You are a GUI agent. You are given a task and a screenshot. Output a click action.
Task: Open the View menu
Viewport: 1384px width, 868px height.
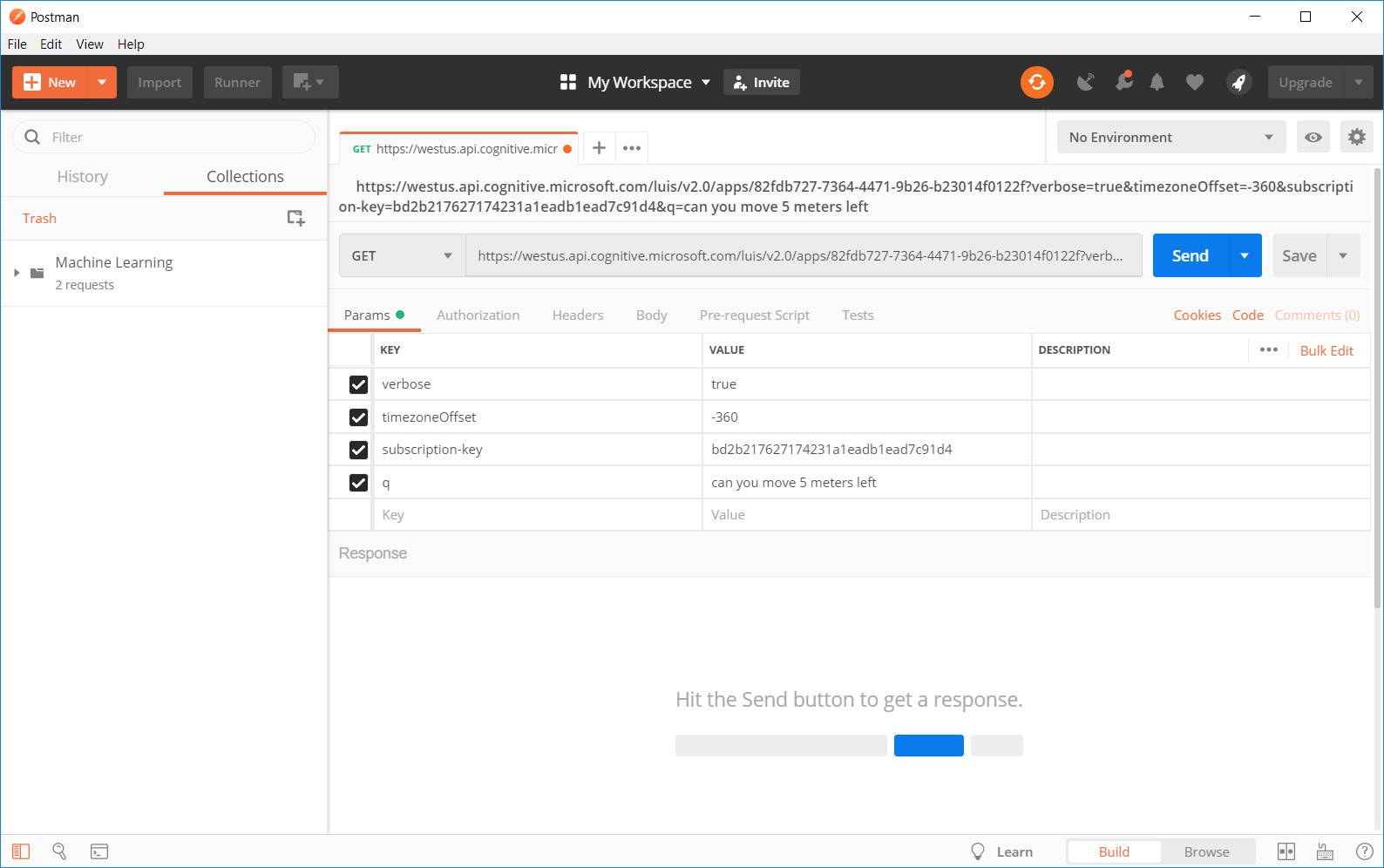[x=90, y=44]
